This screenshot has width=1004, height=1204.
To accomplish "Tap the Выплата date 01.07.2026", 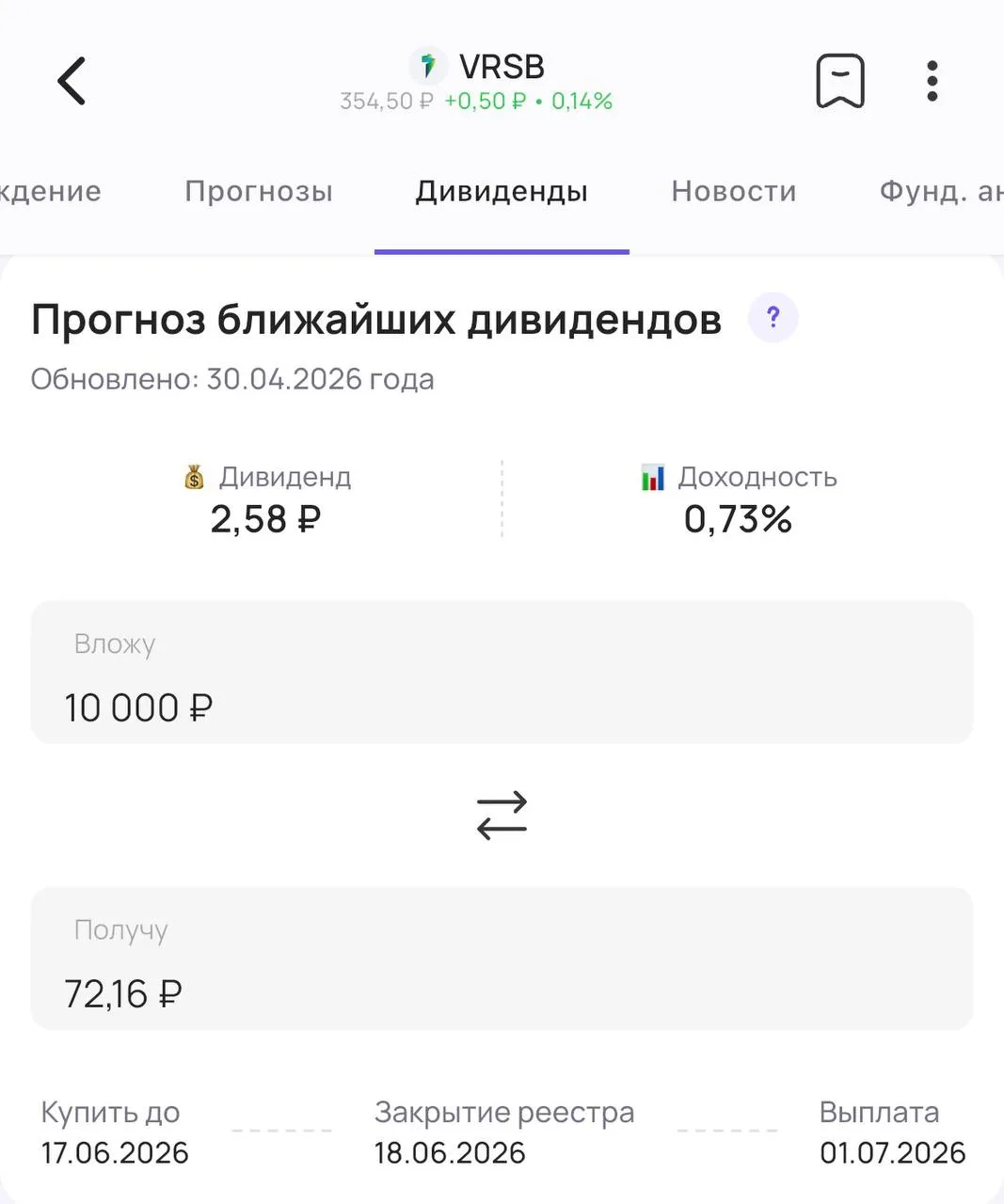I will pos(892,1152).
